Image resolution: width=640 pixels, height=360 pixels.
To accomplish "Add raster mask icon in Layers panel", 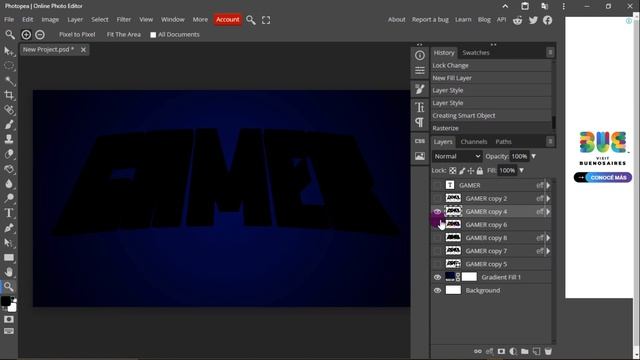I will pyautogui.click(x=501, y=351).
